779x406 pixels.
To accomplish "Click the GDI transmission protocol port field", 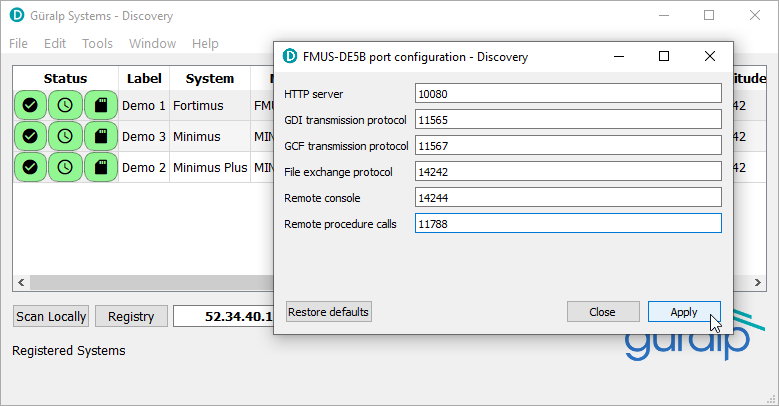I will click(568, 120).
